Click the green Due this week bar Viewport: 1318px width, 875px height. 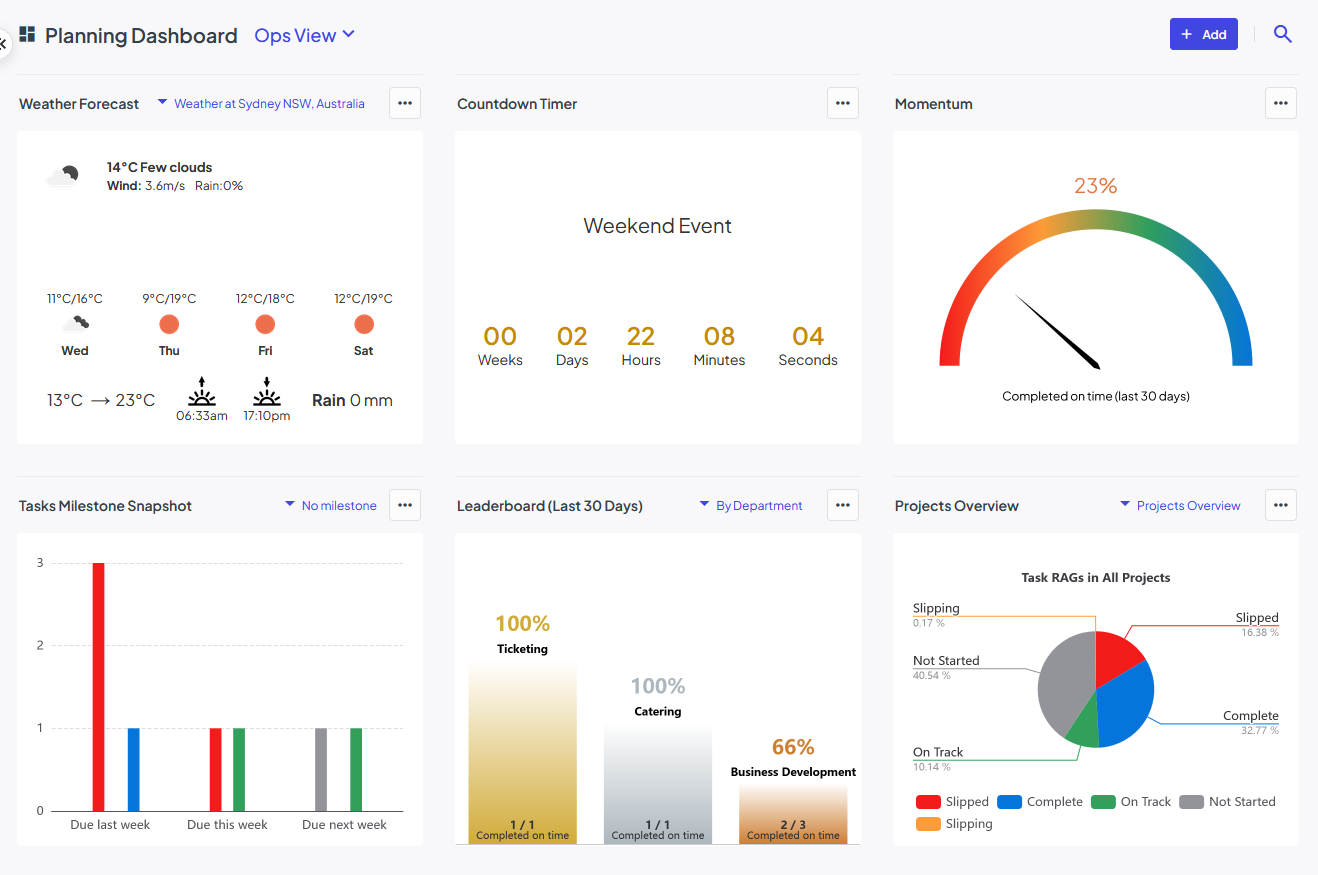[239, 769]
